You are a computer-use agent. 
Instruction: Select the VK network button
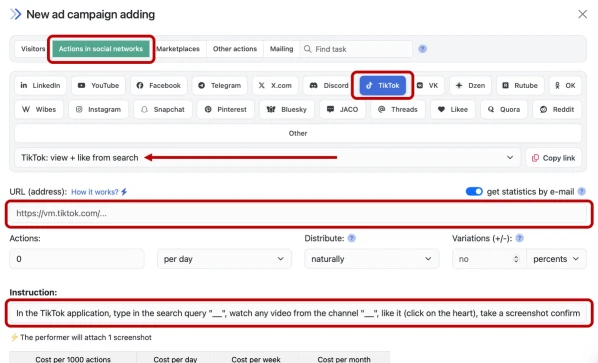tap(428, 85)
